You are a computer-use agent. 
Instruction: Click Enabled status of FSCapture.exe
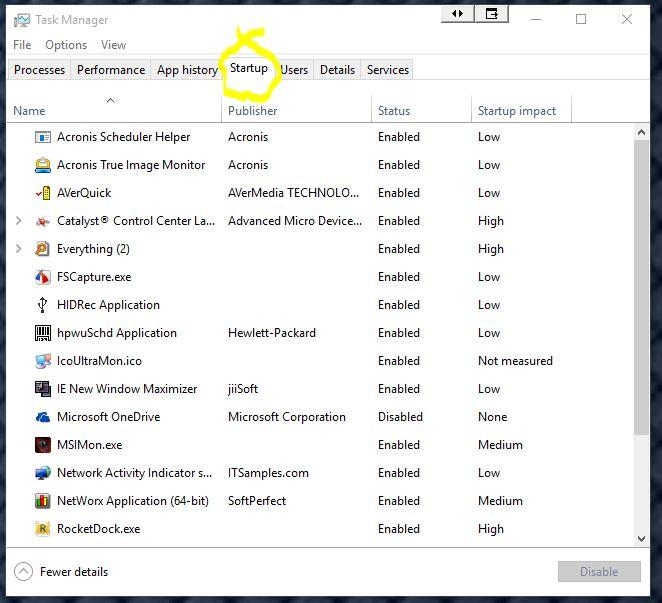tap(399, 277)
